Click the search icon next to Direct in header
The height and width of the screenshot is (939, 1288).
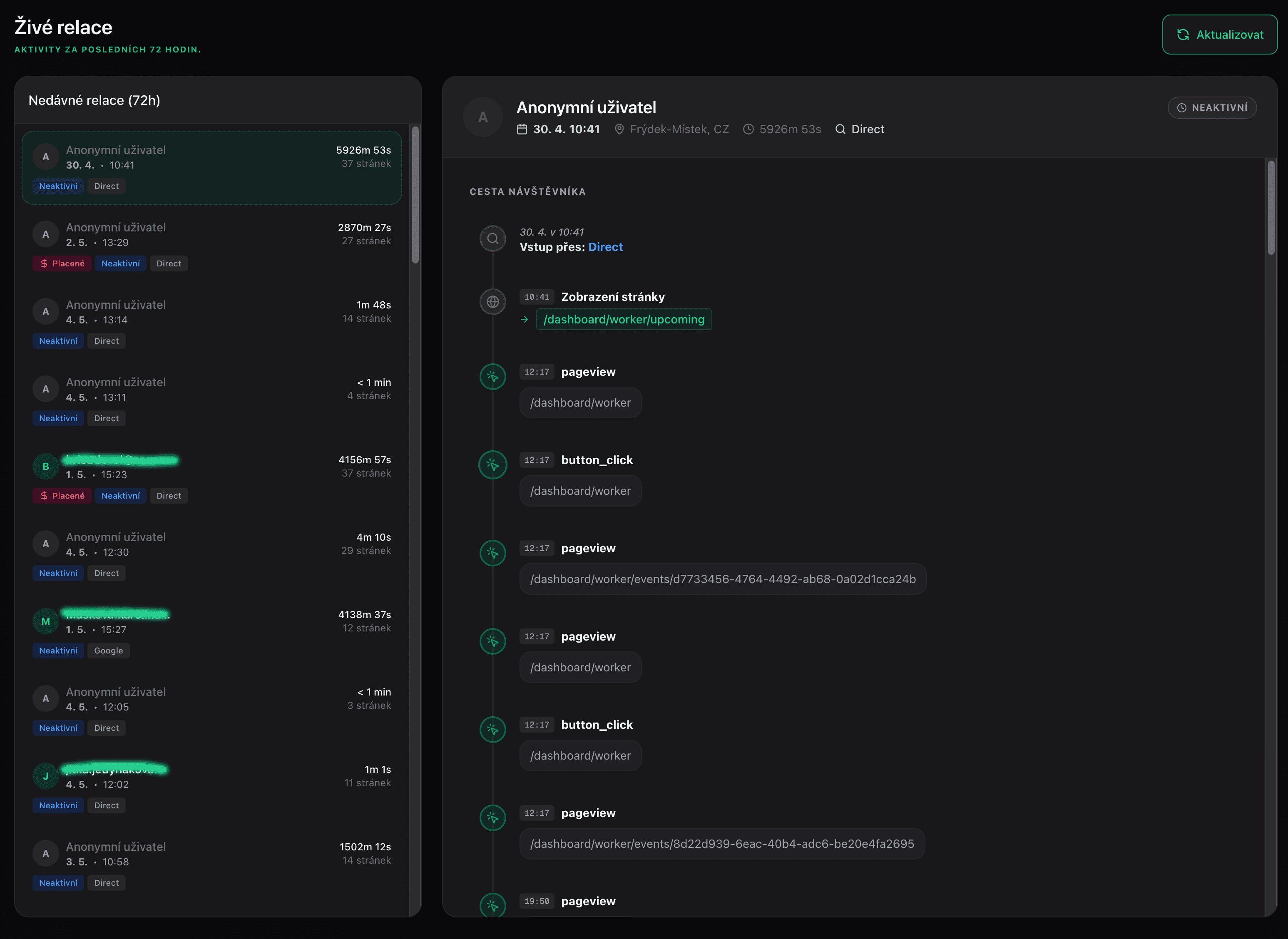point(840,129)
